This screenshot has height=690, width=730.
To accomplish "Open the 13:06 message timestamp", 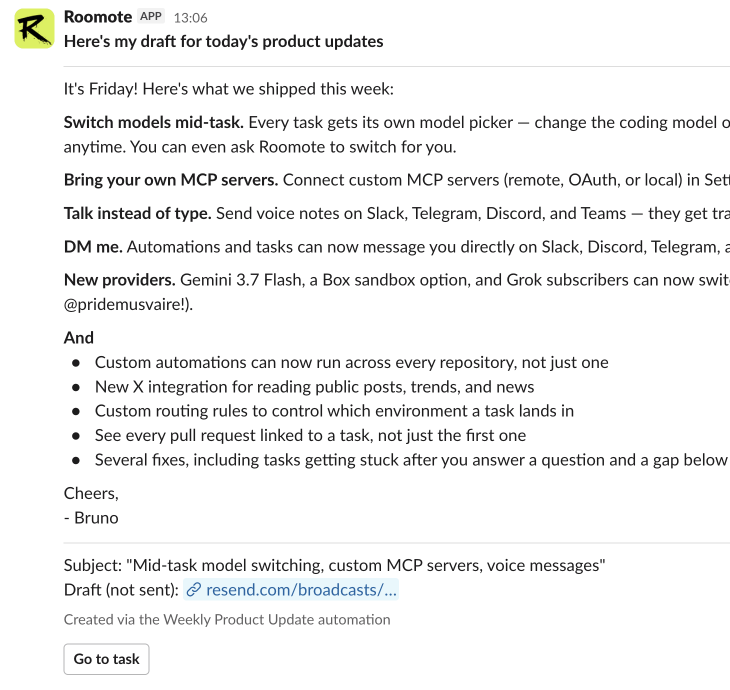I will tap(190, 18).
